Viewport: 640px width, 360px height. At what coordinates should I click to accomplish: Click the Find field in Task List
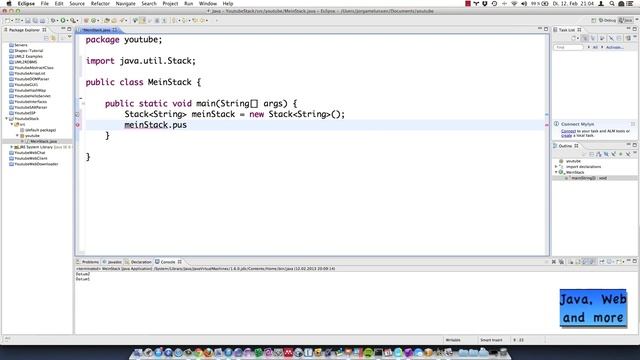[x=568, y=47]
